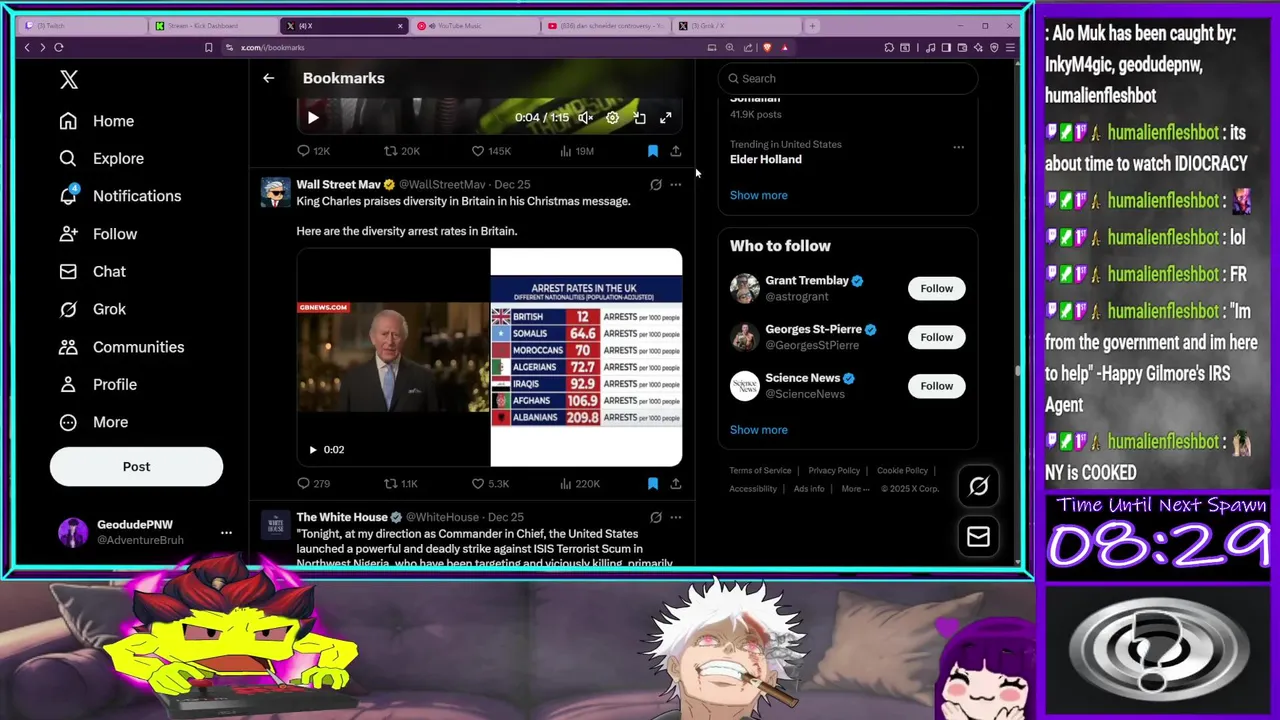Image resolution: width=1280 pixels, height=720 pixels.
Task: Open Wall Street Mav's profile name link
Action: tap(338, 184)
